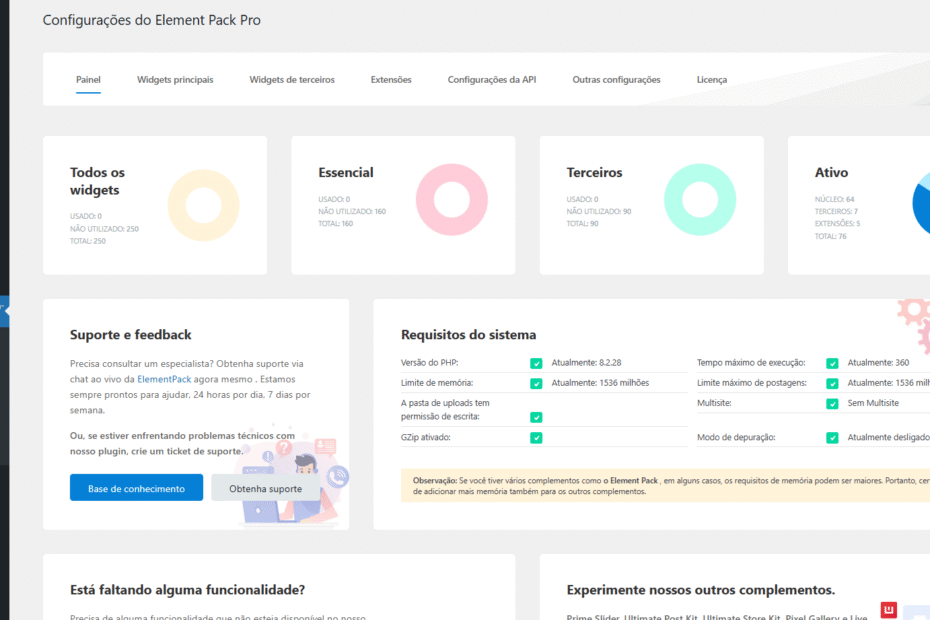The height and width of the screenshot is (620, 930).
Task: Click the yellow Todos os widgets donut chart
Action: pyautogui.click(x=203, y=205)
